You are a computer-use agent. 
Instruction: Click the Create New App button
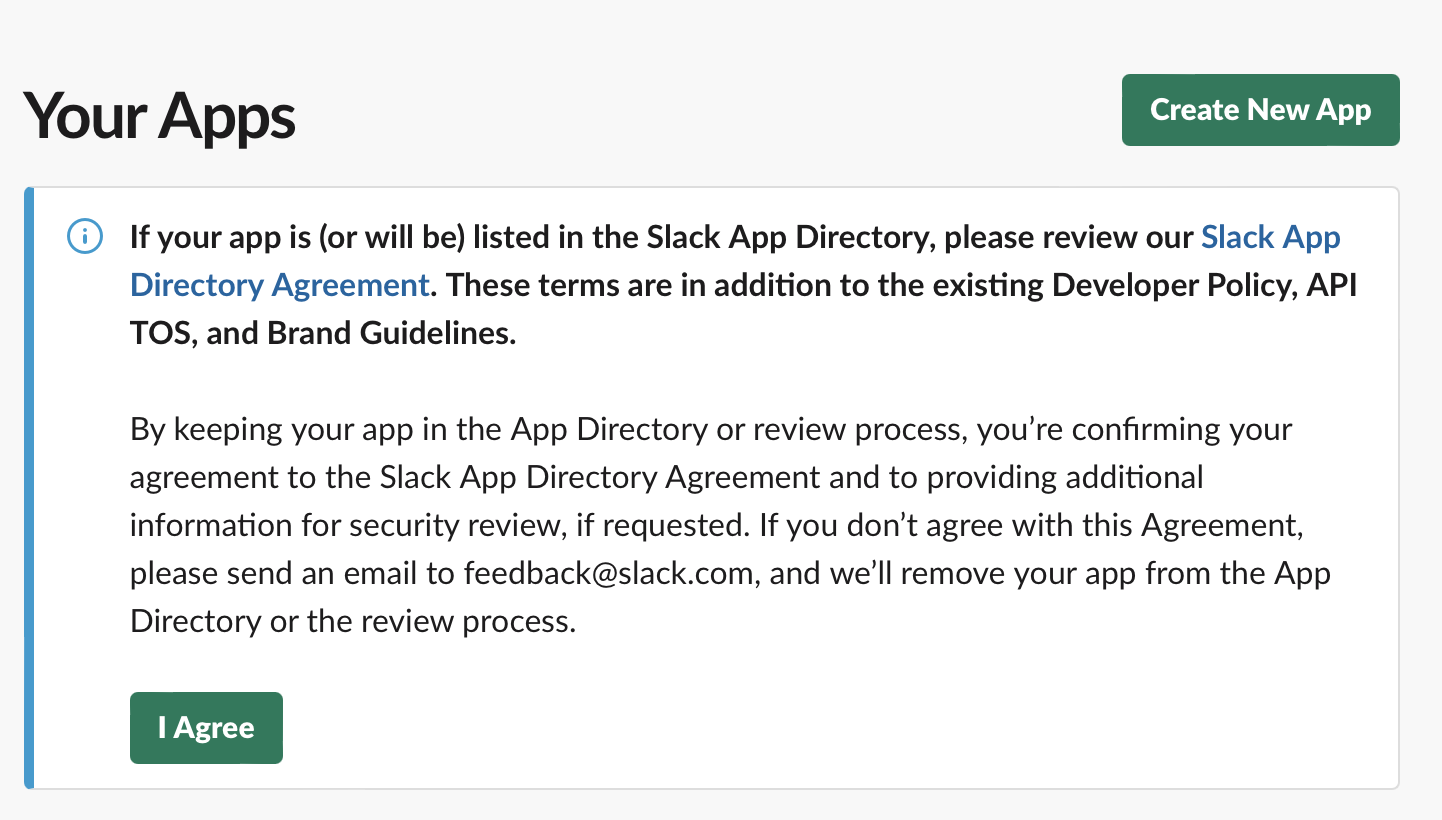tap(1260, 110)
